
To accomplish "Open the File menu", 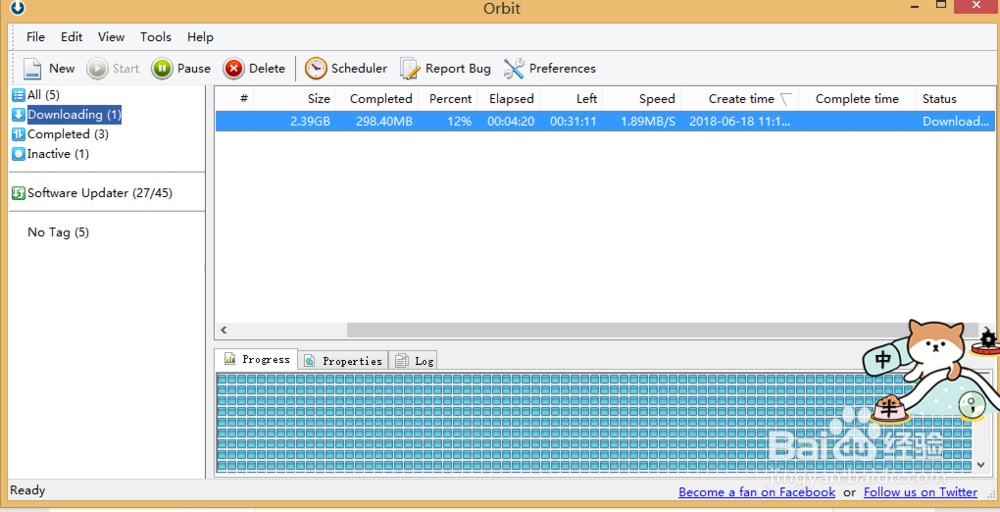I will click(x=36, y=37).
